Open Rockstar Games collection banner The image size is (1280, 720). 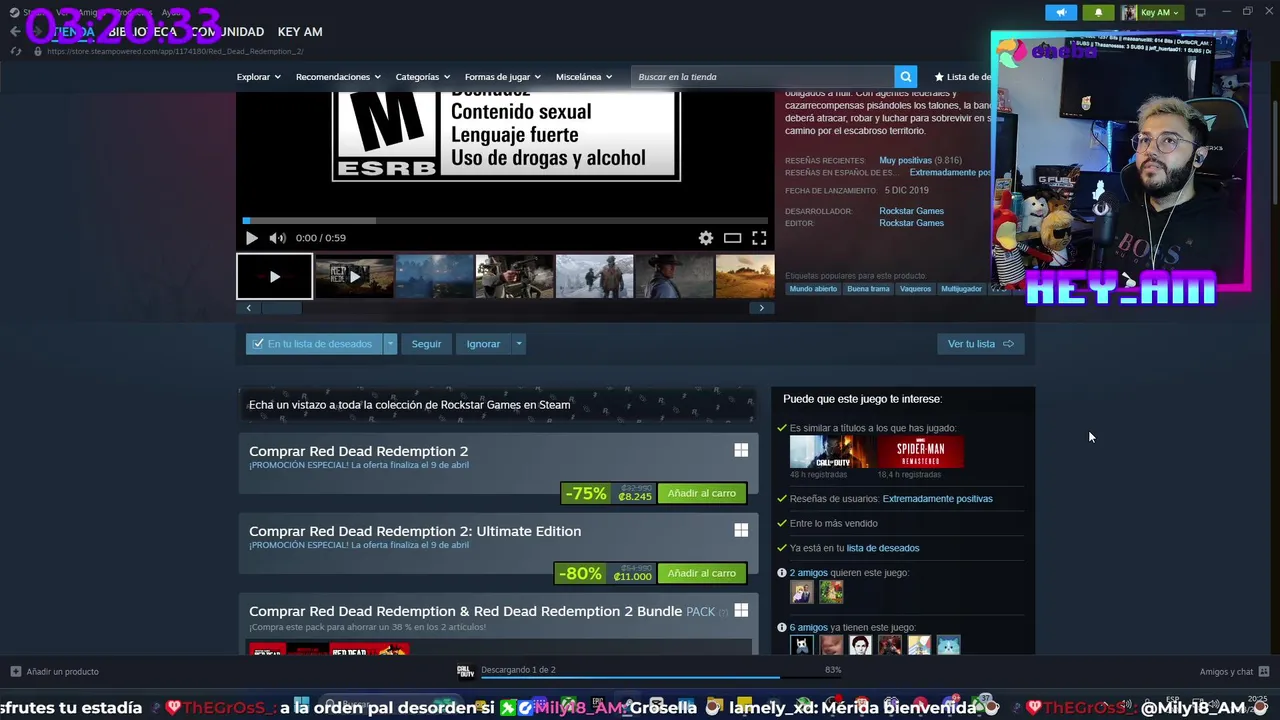point(496,405)
